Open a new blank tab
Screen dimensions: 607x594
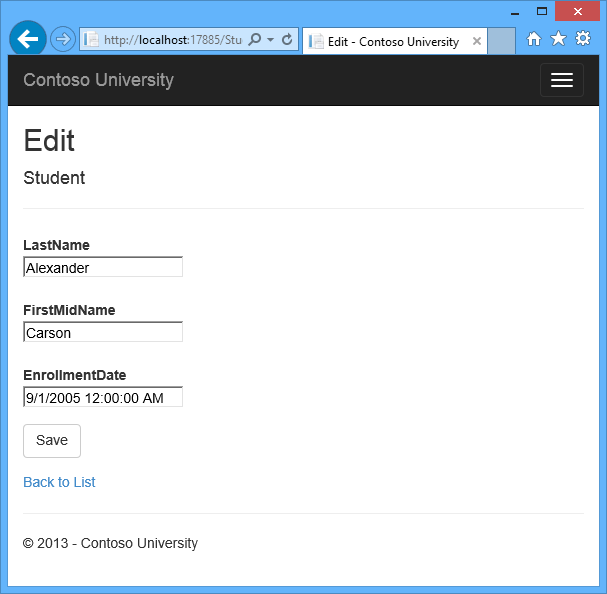point(502,42)
